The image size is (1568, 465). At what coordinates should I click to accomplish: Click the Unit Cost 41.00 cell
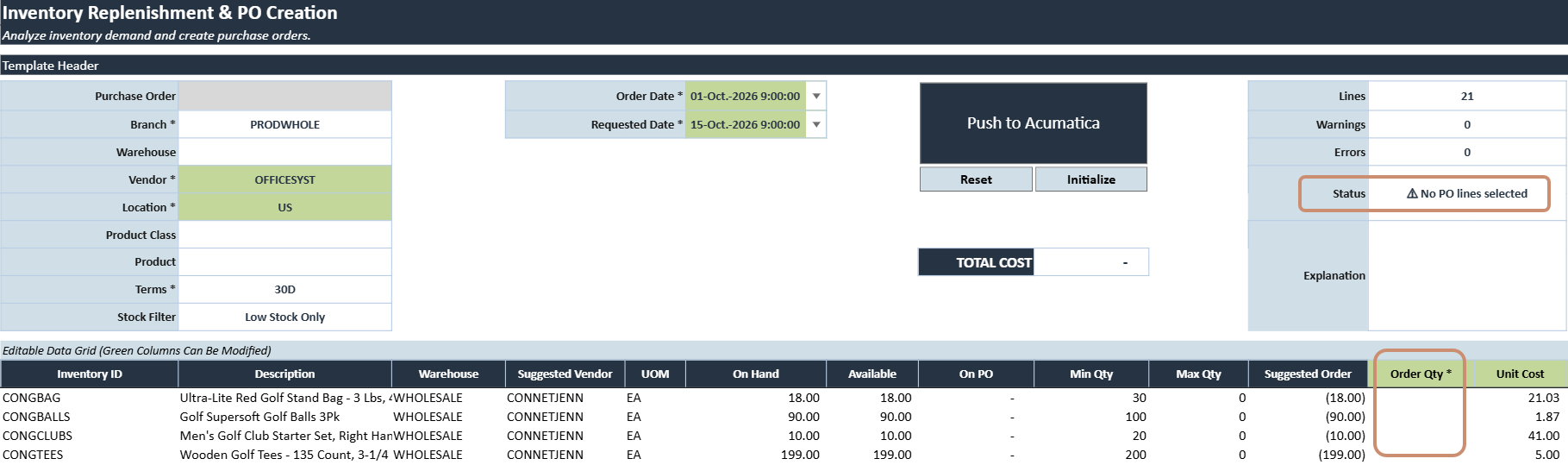(x=1520, y=436)
